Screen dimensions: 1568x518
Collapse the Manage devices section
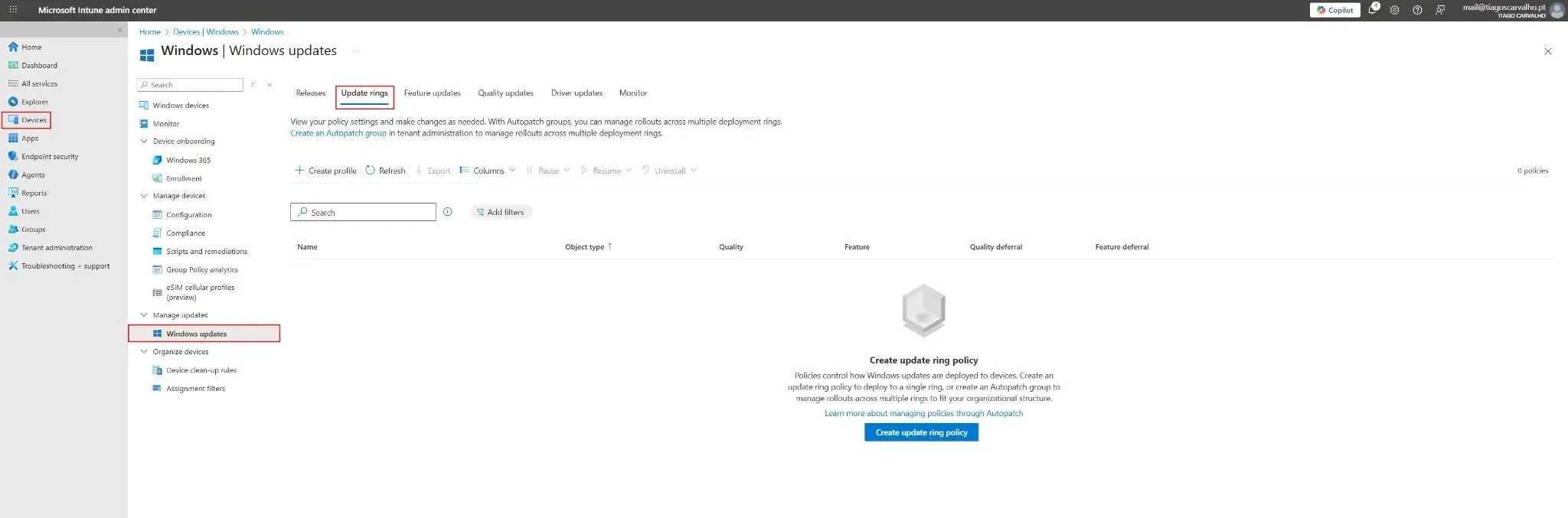[x=144, y=196]
